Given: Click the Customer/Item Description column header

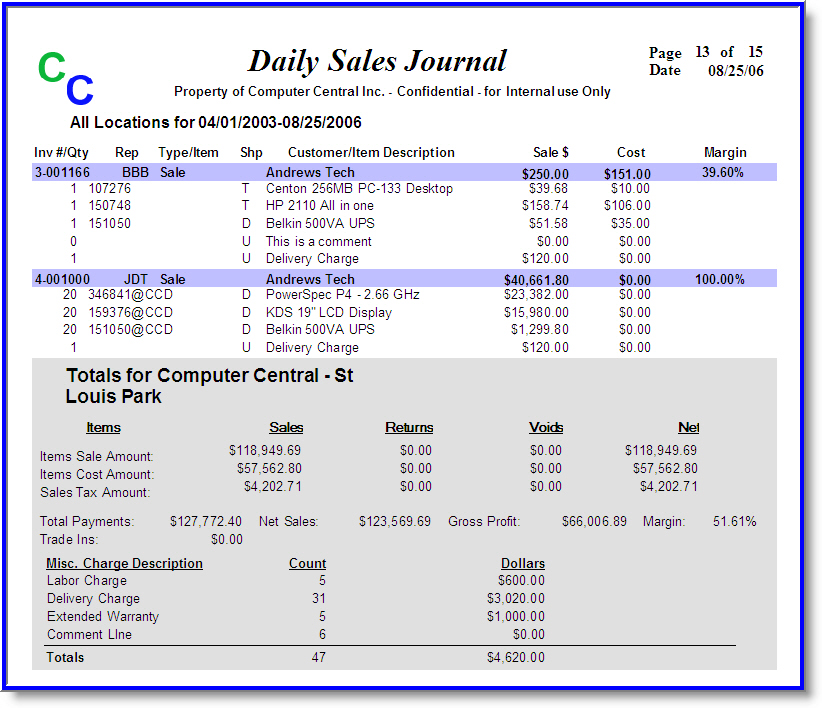Looking at the screenshot, I should (x=371, y=153).
